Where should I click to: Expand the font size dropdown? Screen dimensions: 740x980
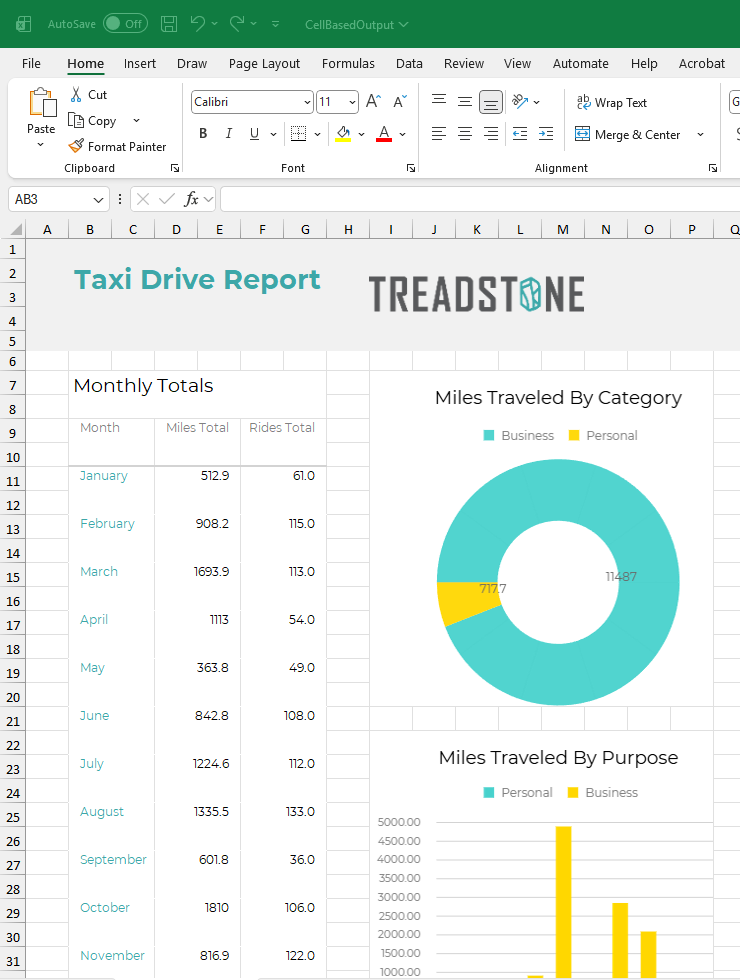[352, 102]
